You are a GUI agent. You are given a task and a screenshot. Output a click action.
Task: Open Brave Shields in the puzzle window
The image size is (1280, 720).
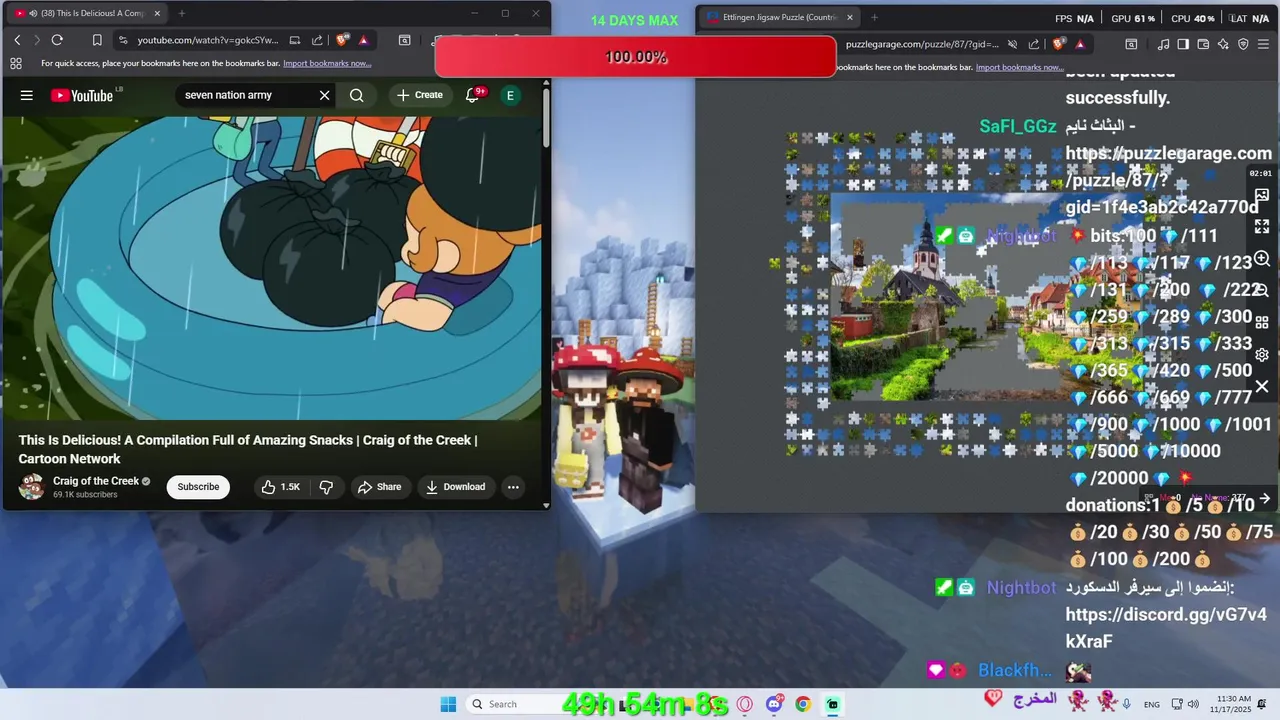[1059, 44]
